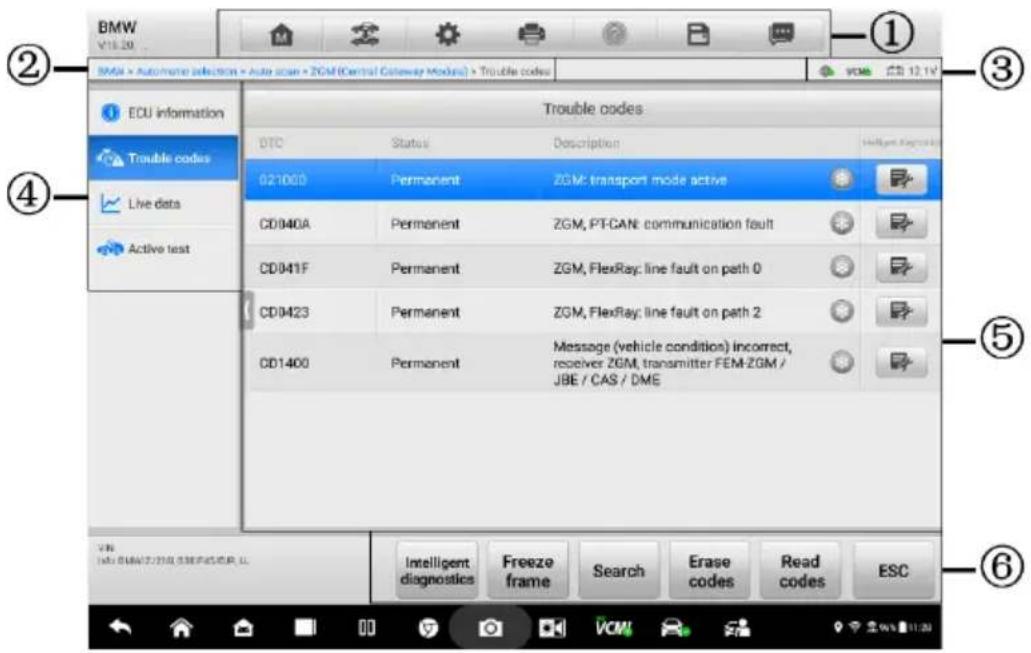
Task: Click the Save file icon in toolbar
Action: [x=698, y=34]
